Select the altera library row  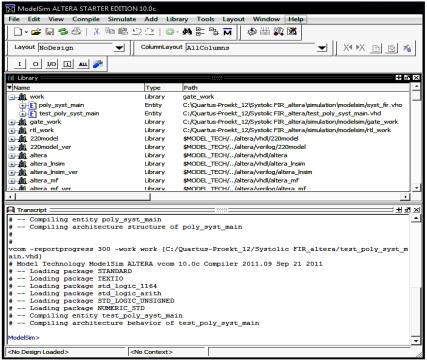[x=208, y=155]
